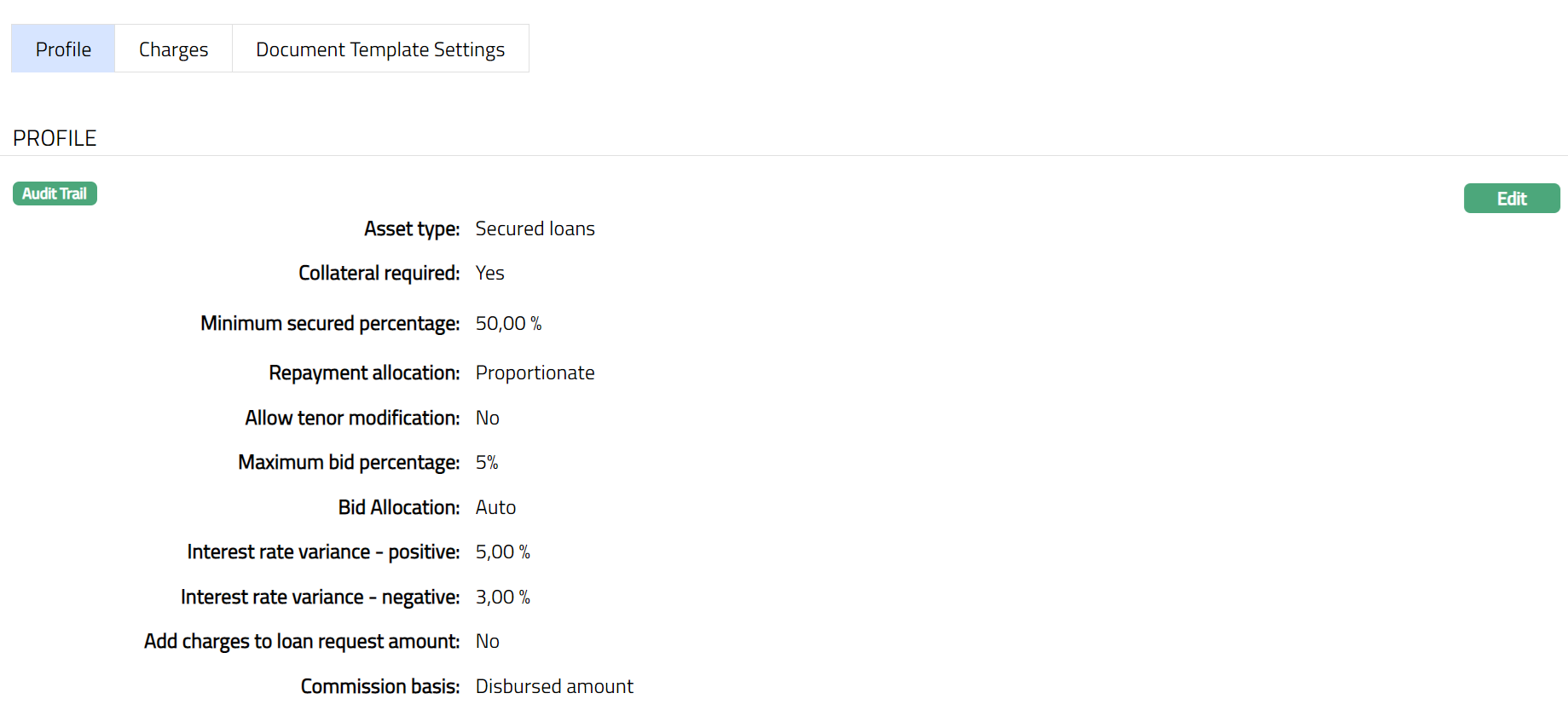Image resolution: width=1568 pixels, height=722 pixels.
Task: Click the 5,00 % positive variance value
Action: pos(502,552)
